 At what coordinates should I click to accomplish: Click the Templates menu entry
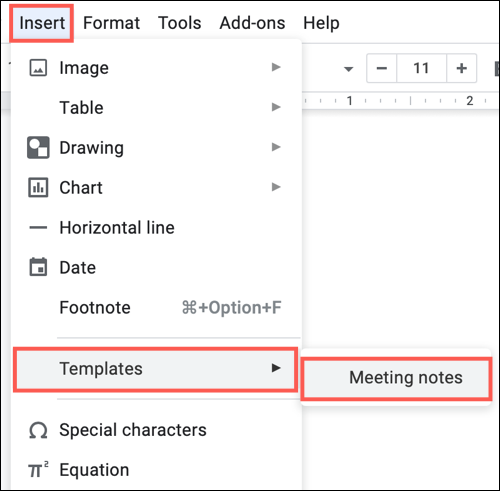[155, 369]
